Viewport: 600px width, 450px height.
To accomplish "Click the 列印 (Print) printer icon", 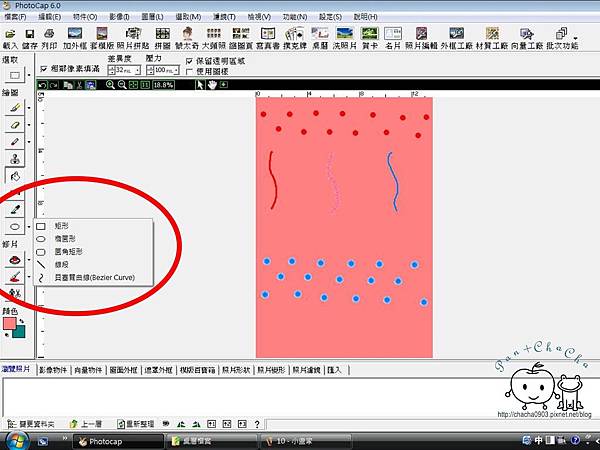I will 49,38.
